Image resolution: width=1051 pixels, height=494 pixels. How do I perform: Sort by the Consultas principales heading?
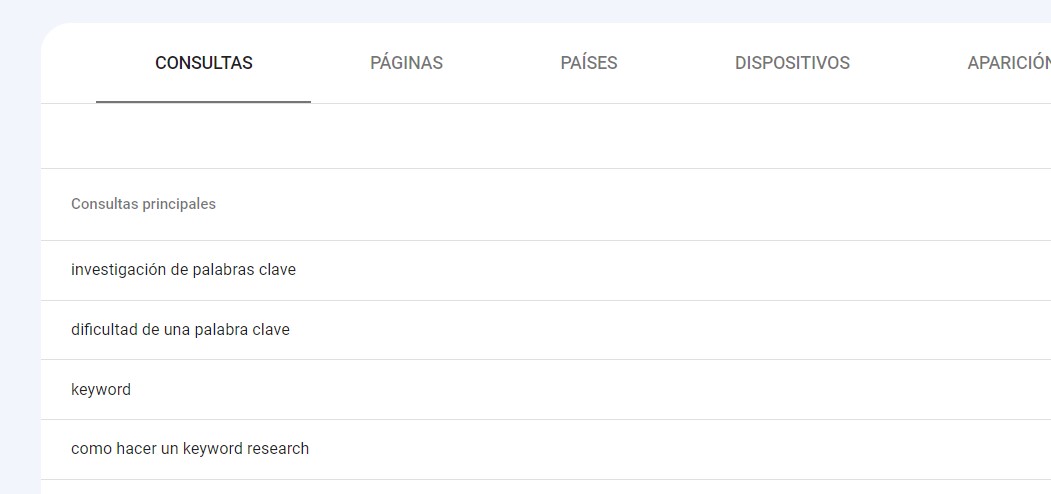(x=143, y=204)
